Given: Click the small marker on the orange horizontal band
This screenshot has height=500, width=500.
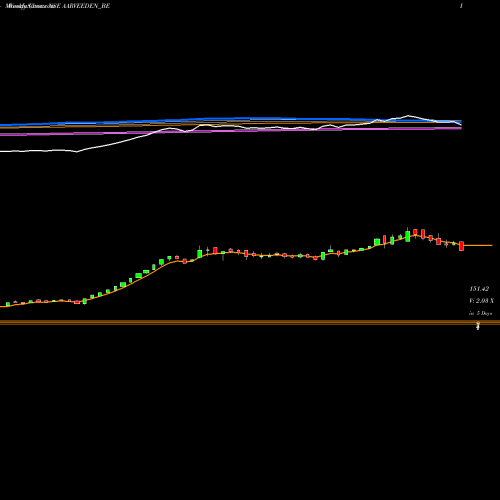Looking at the screenshot, I should (478, 326).
